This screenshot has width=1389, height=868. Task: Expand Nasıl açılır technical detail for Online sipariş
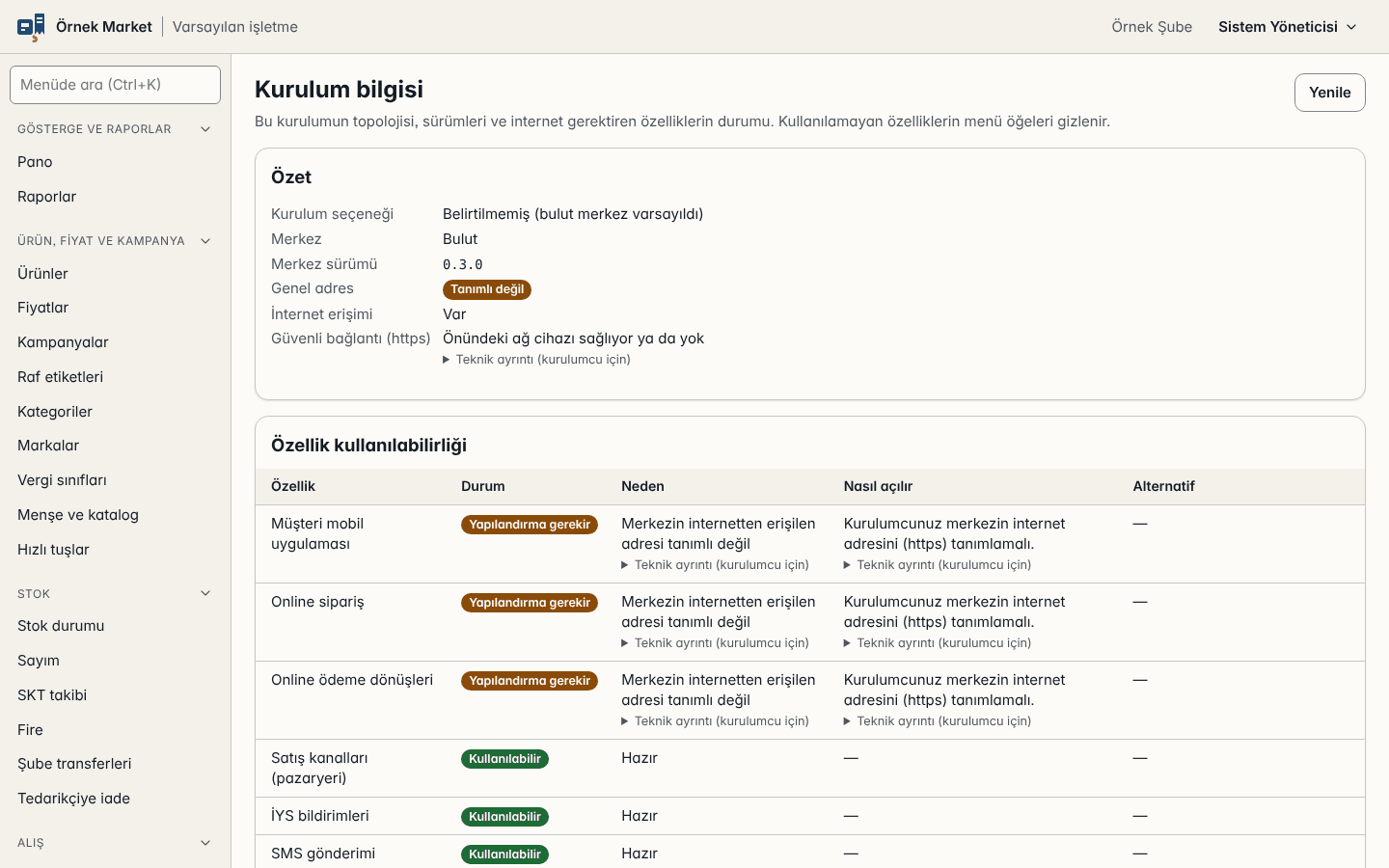(x=938, y=643)
